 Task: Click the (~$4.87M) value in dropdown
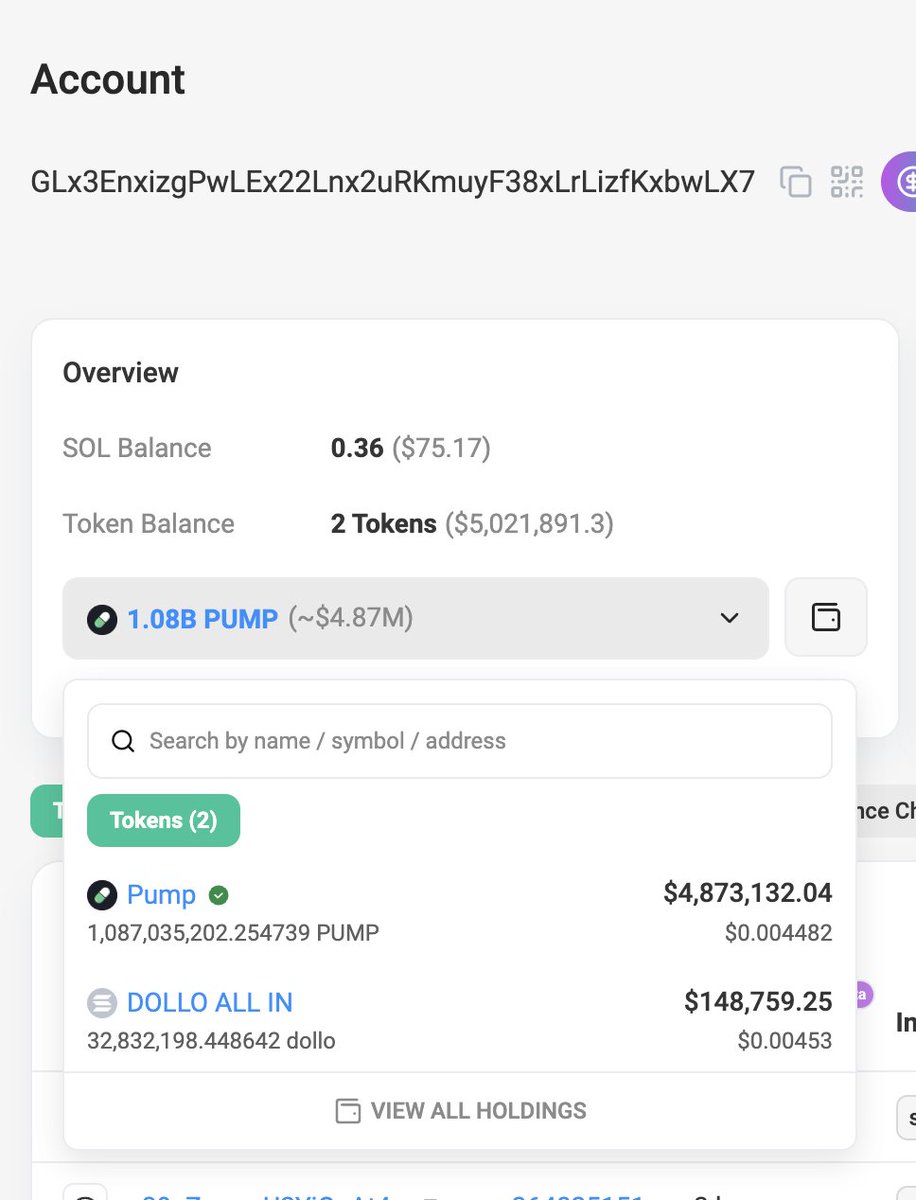pyautogui.click(x=351, y=619)
